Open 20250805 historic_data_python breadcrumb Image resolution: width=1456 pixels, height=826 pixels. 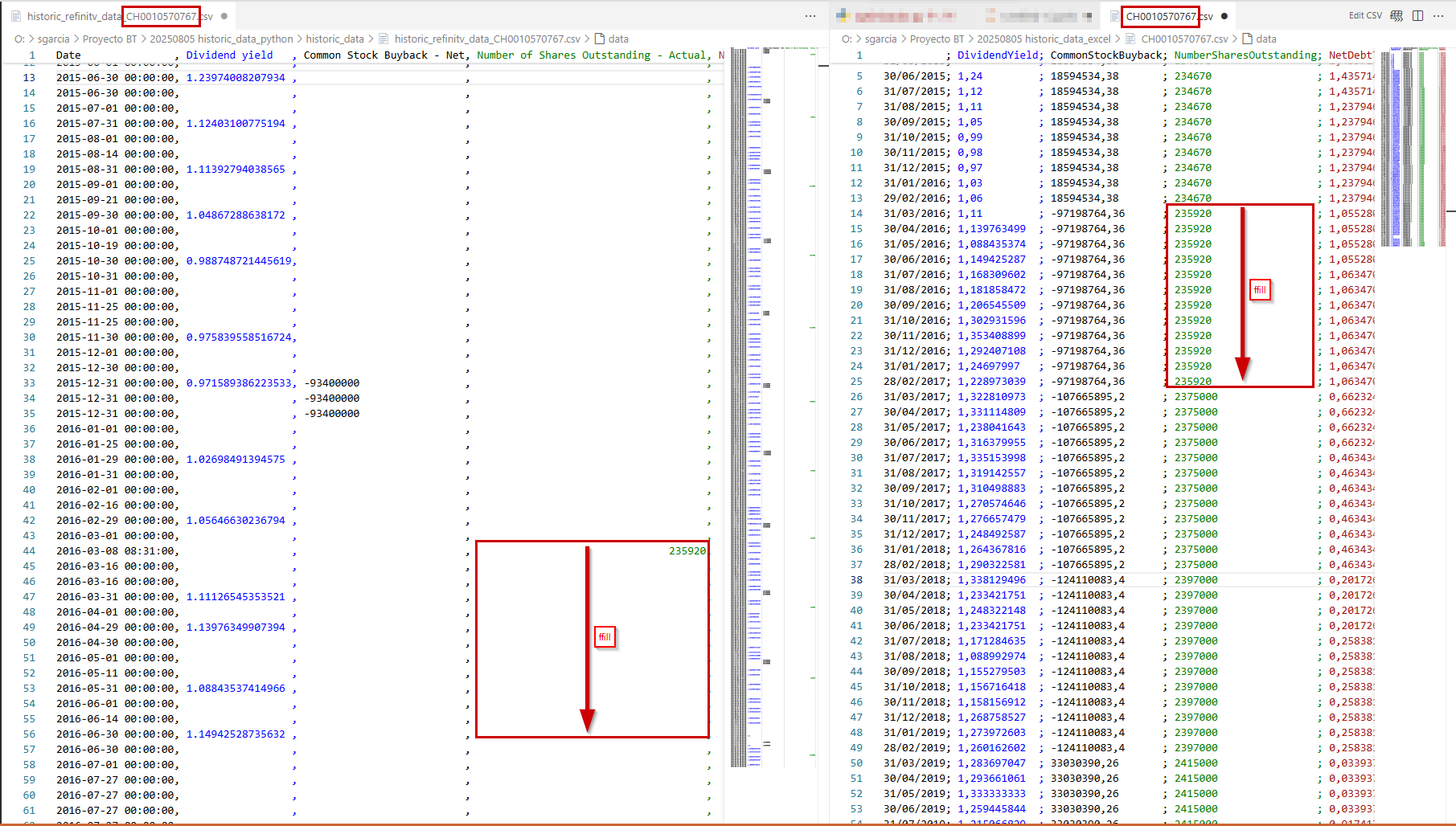click(x=221, y=39)
